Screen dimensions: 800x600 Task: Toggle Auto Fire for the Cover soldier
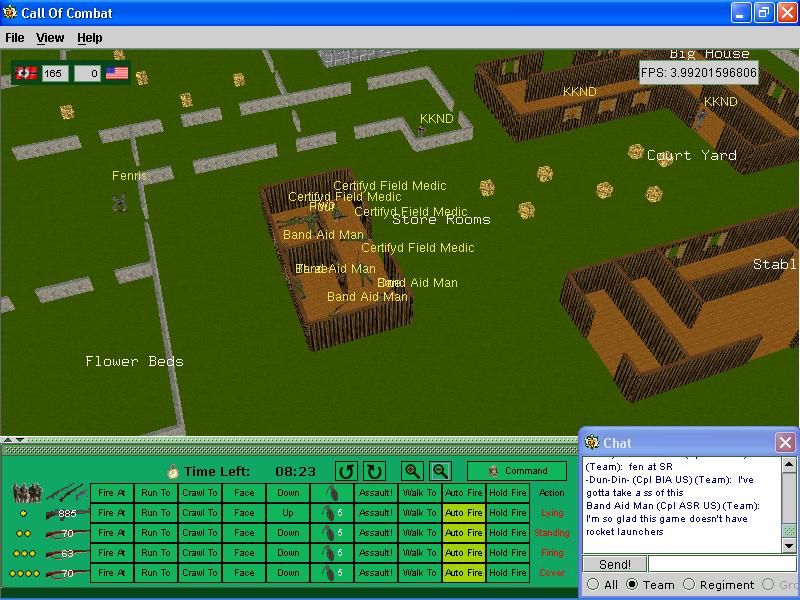[x=464, y=572]
